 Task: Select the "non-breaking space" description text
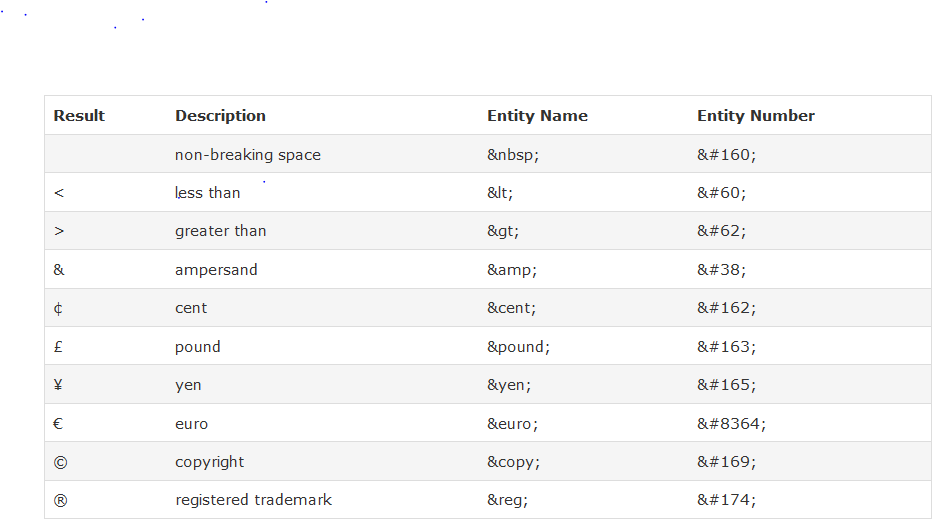pos(248,155)
